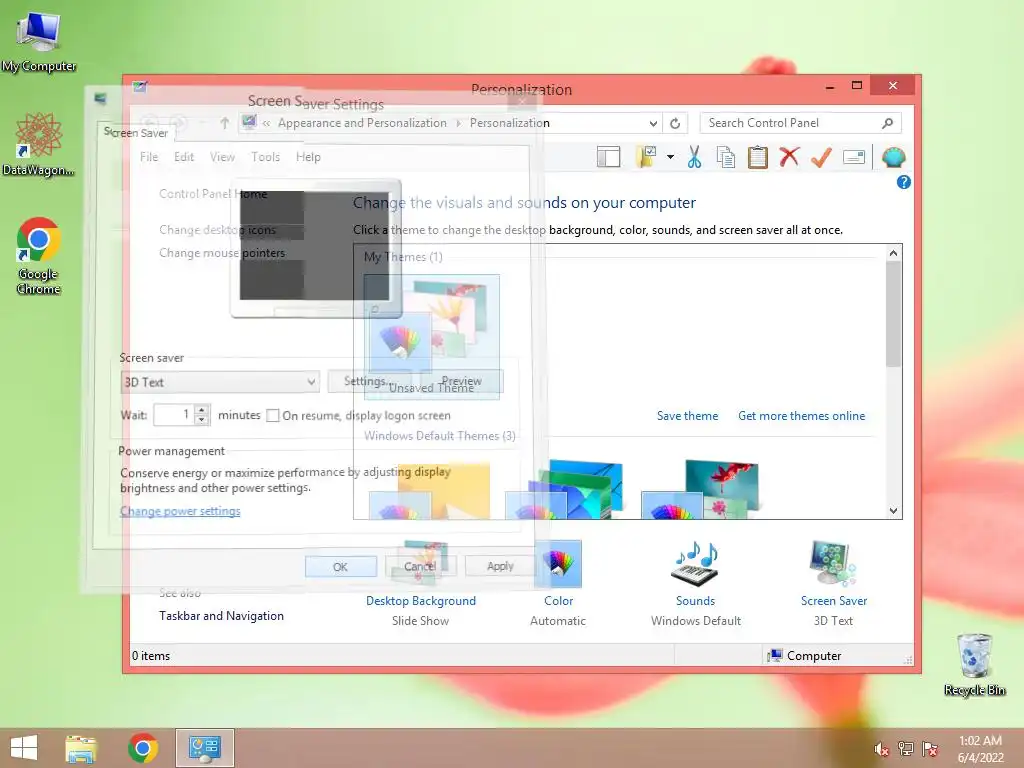
Task: Open the Sounds icon
Action: pyautogui.click(x=696, y=564)
